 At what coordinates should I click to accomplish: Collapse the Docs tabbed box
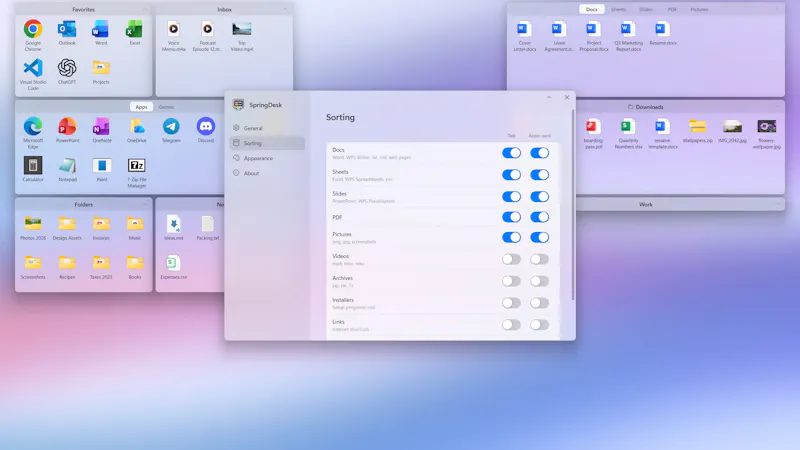(778, 9)
